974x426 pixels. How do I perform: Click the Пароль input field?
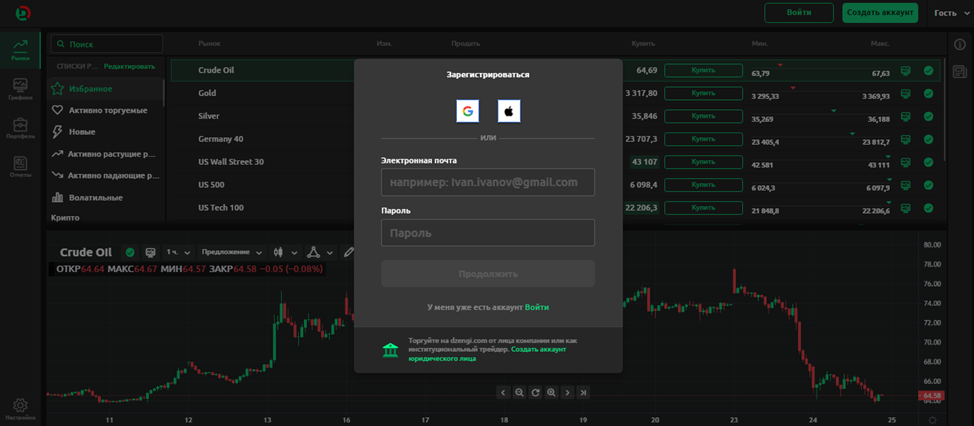click(x=488, y=233)
